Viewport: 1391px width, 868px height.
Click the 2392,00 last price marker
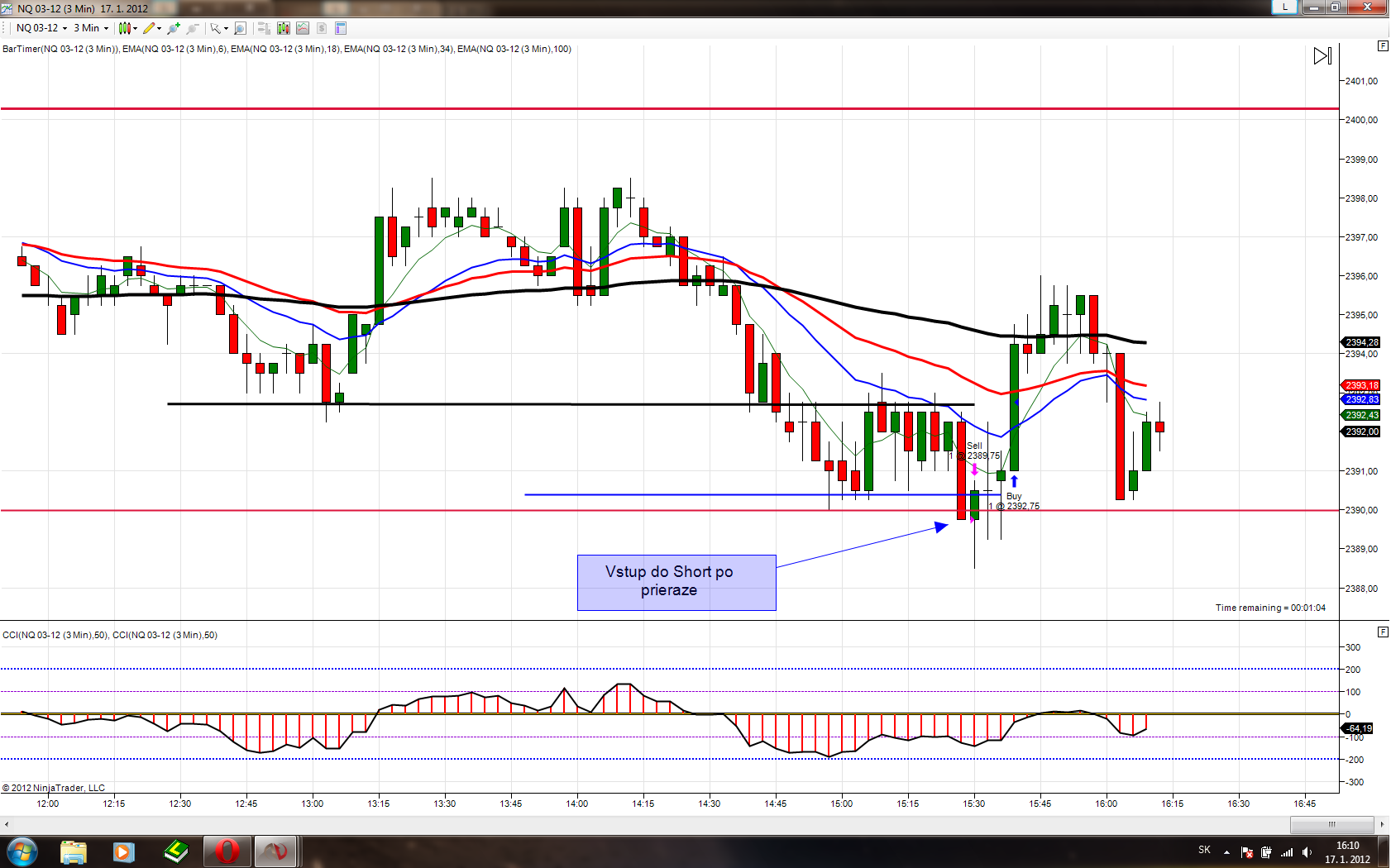click(x=1360, y=432)
